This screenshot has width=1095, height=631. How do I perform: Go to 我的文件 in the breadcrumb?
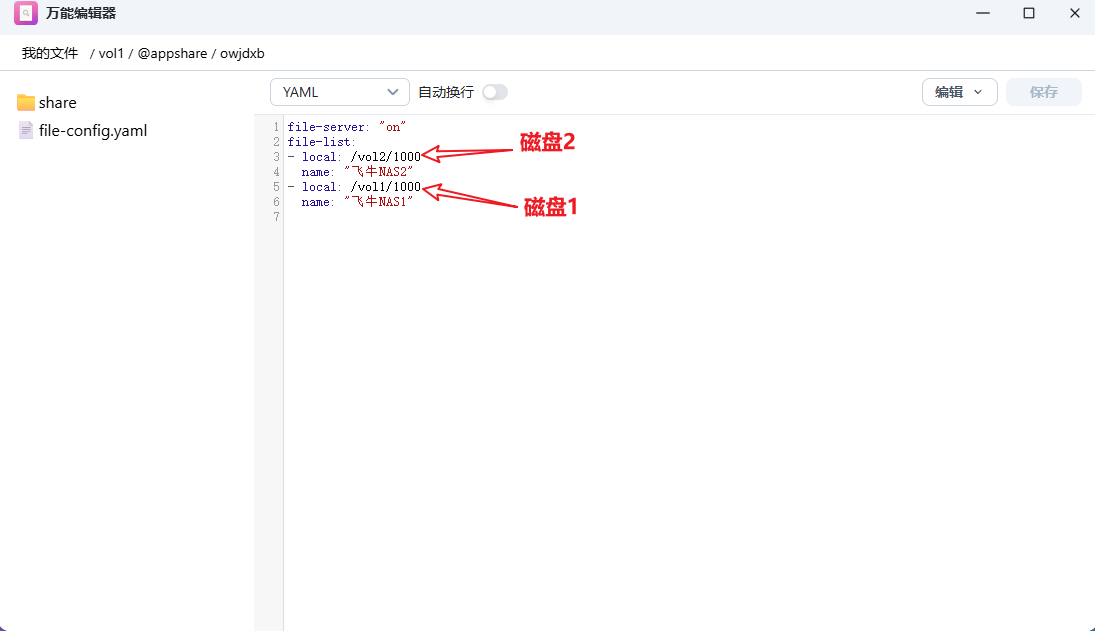[50, 54]
